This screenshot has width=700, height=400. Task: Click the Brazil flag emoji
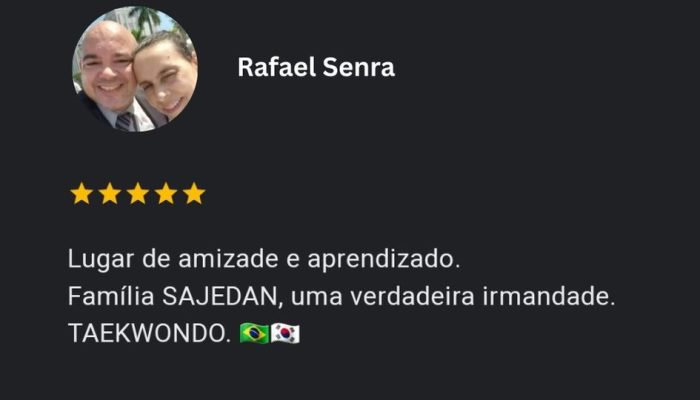tap(254, 333)
